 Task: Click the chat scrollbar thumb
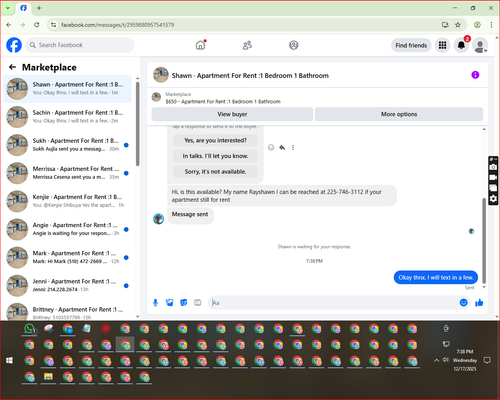click(x=484, y=240)
